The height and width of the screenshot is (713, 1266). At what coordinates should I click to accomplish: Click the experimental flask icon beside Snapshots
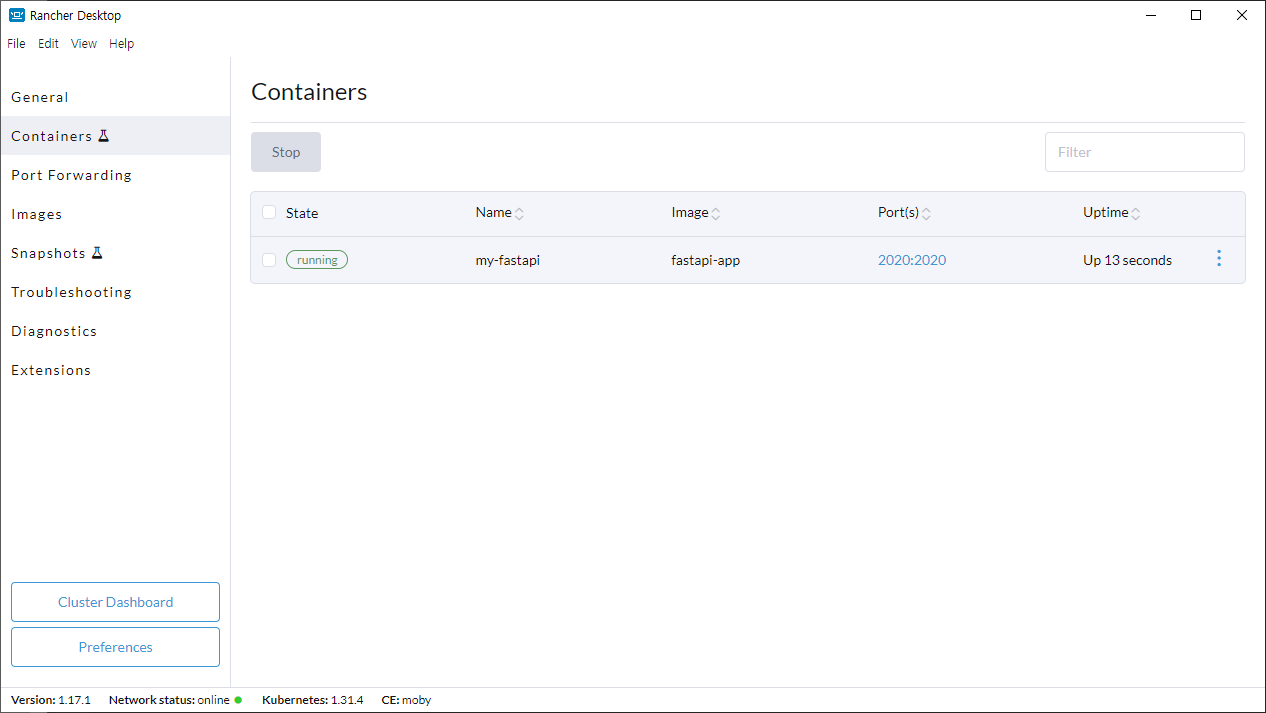pyautogui.click(x=97, y=253)
